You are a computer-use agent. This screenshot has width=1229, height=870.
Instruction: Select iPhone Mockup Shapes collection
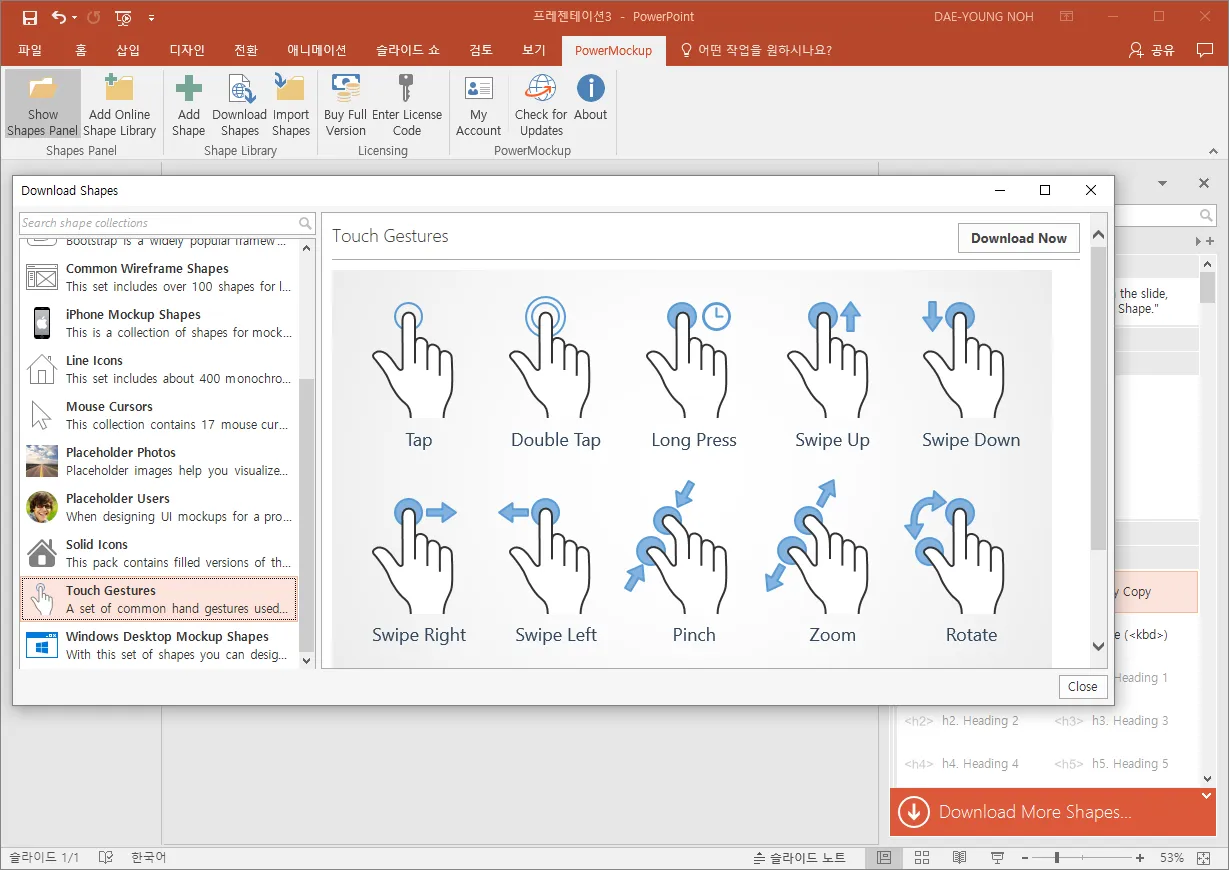click(x=159, y=323)
